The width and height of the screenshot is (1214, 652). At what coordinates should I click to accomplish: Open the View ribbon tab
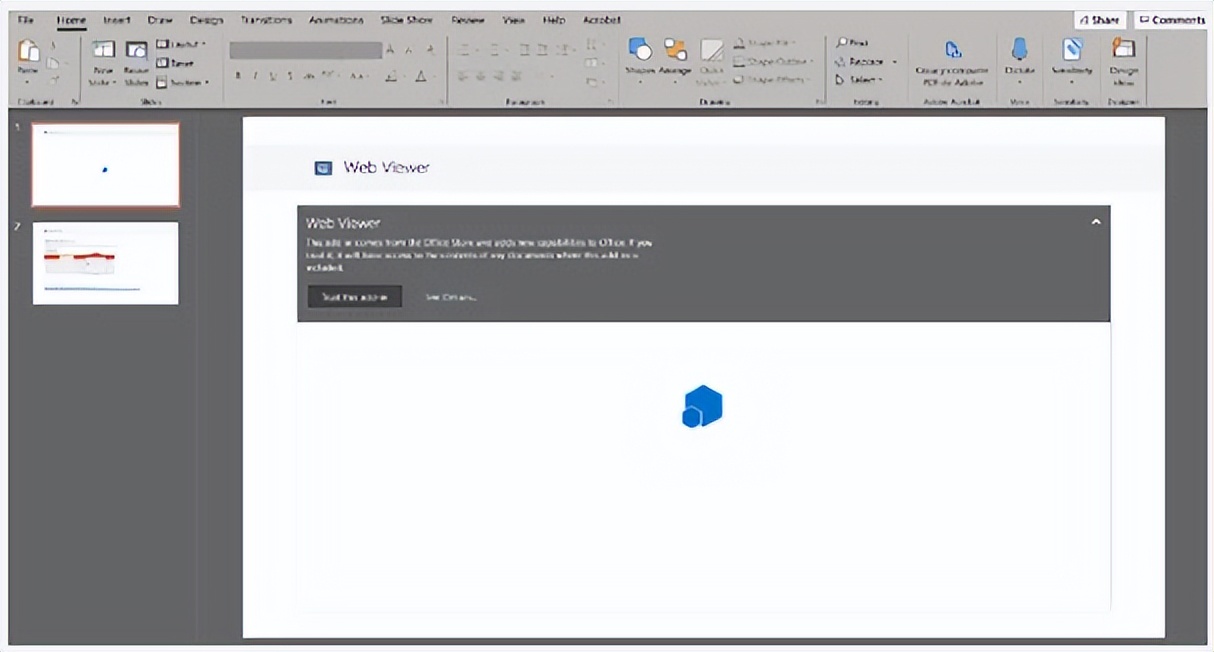coord(514,20)
